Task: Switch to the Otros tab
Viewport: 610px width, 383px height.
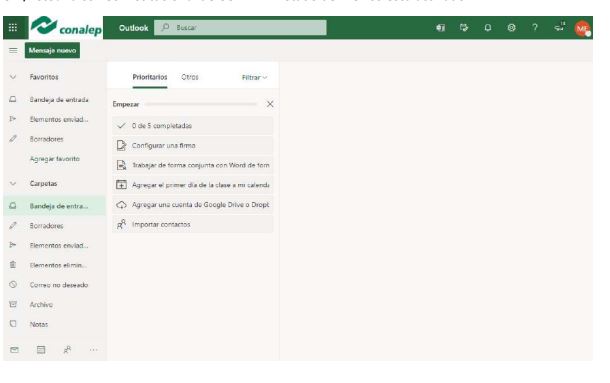Action: click(190, 77)
